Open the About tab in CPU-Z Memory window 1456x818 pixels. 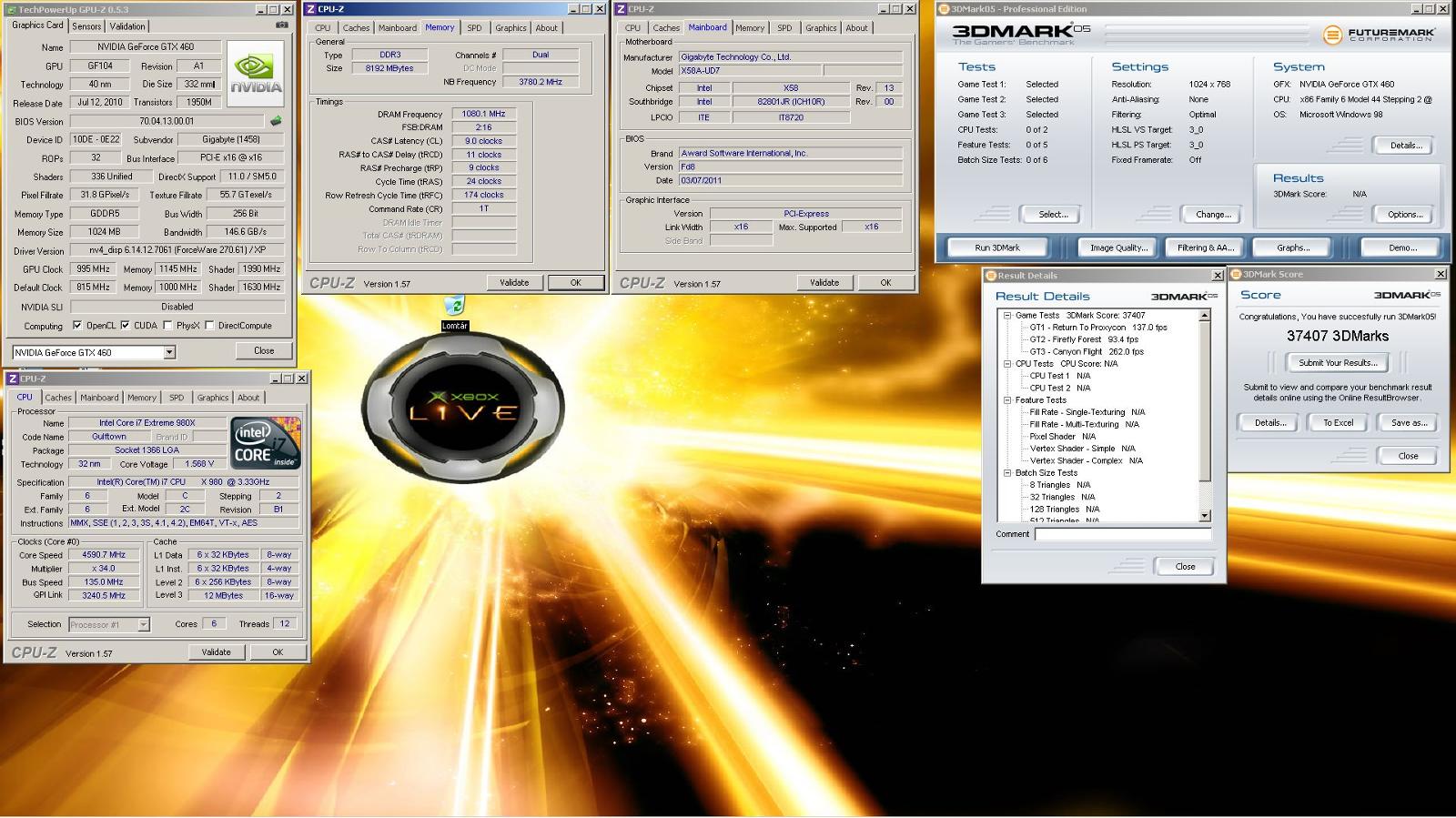pos(546,28)
